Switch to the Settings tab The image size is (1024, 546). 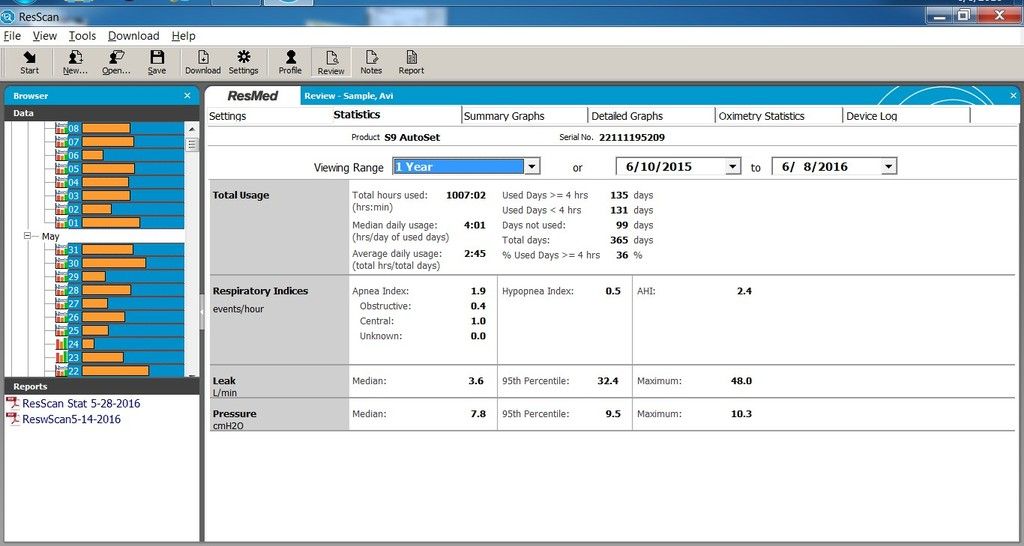click(227, 116)
